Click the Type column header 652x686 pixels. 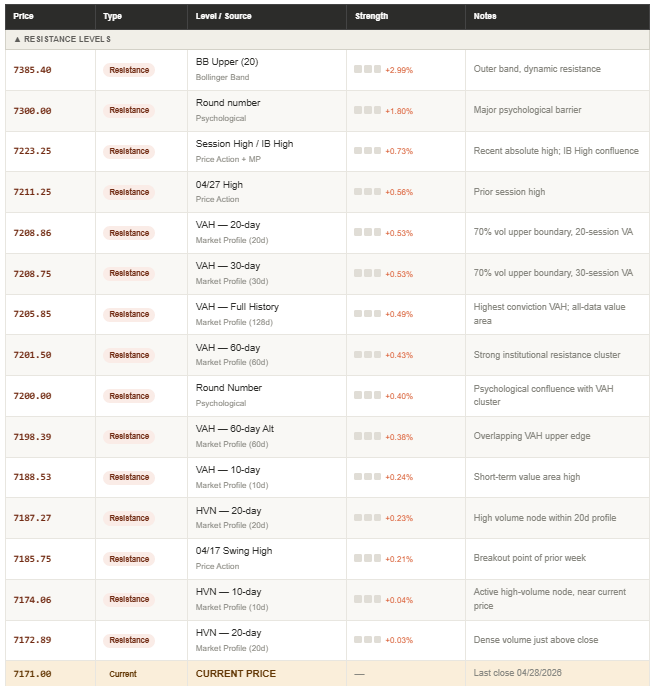pyautogui.click(x=112, y=16)
